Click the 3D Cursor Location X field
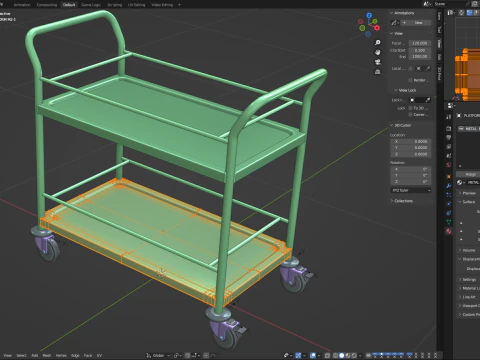 pos(411,141)
